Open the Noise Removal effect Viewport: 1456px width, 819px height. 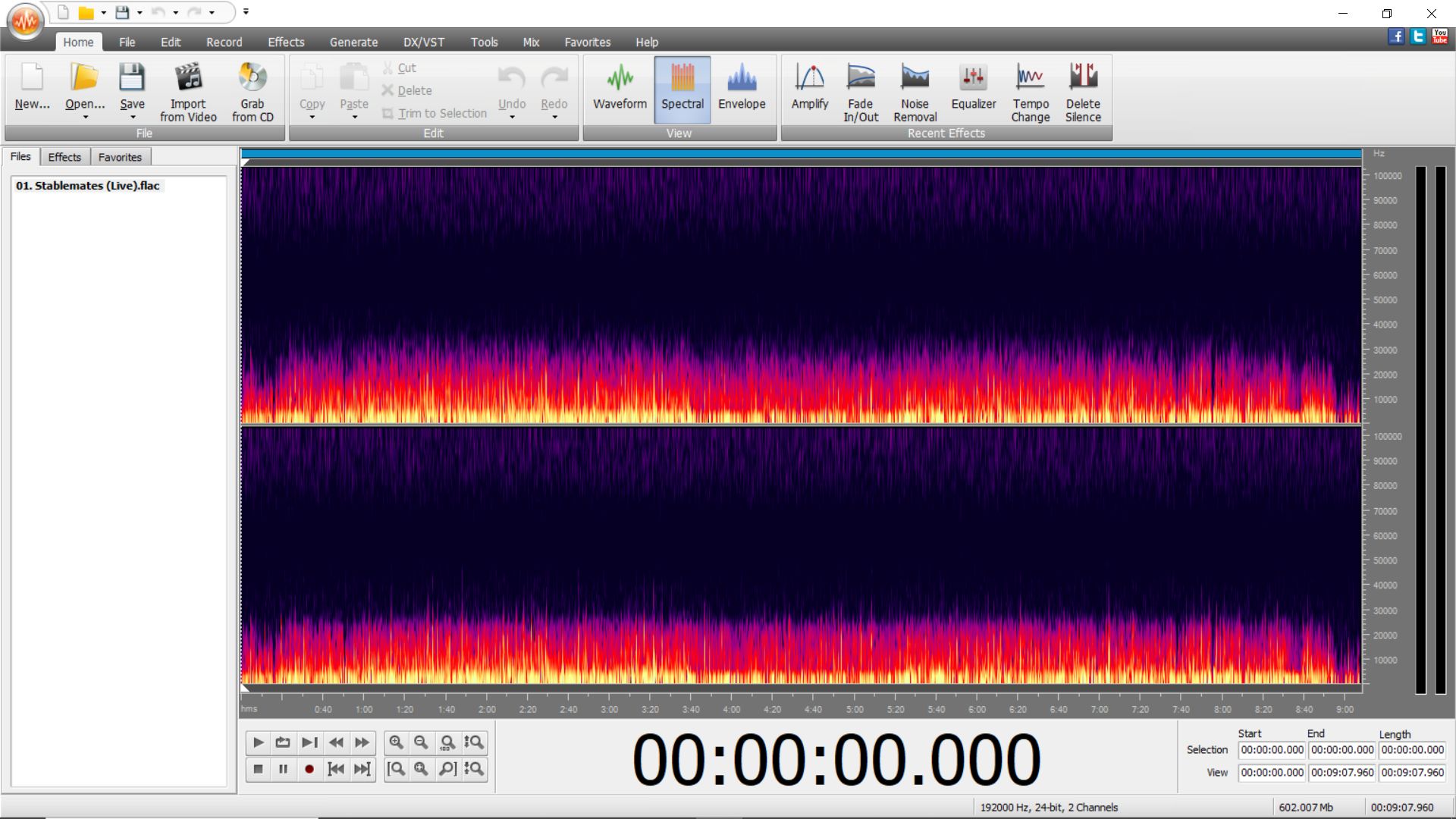click(x=915, y=92)
